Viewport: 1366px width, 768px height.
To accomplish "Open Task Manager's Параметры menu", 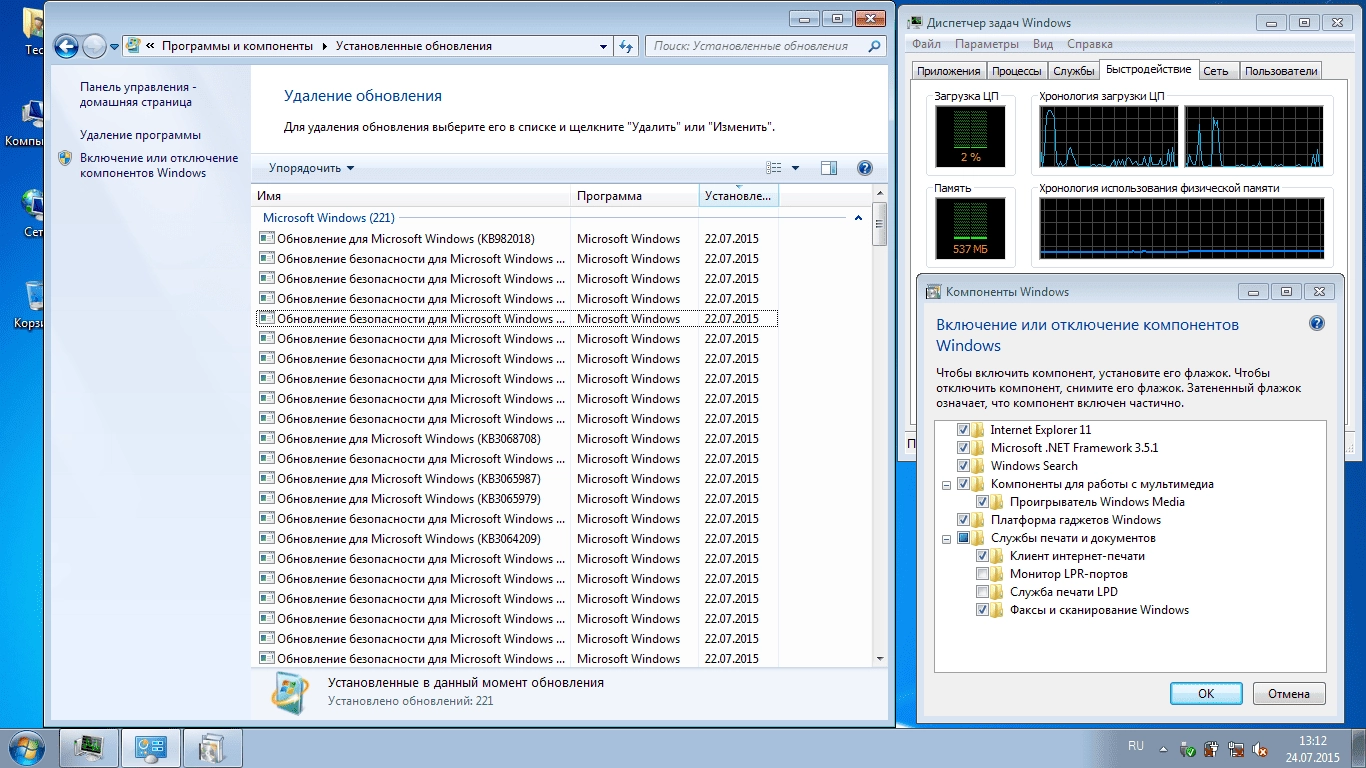I will coord(987,44).
